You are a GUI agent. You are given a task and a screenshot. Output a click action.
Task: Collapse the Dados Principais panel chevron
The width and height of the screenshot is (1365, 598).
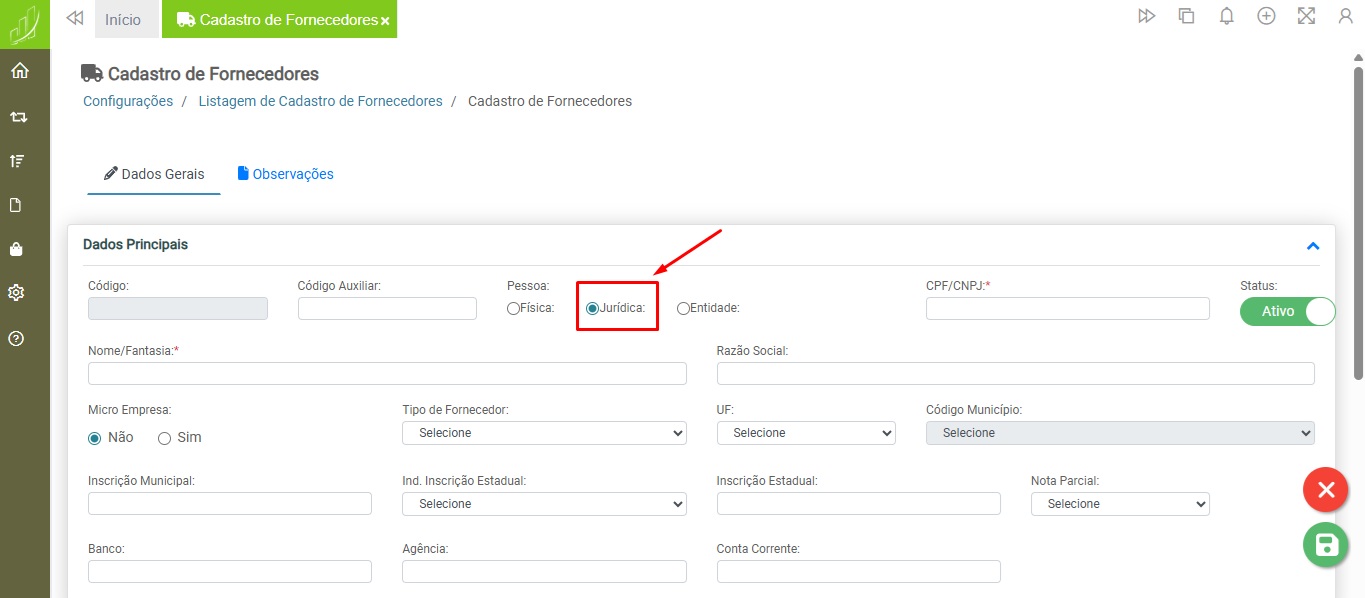coord(1313,246)
